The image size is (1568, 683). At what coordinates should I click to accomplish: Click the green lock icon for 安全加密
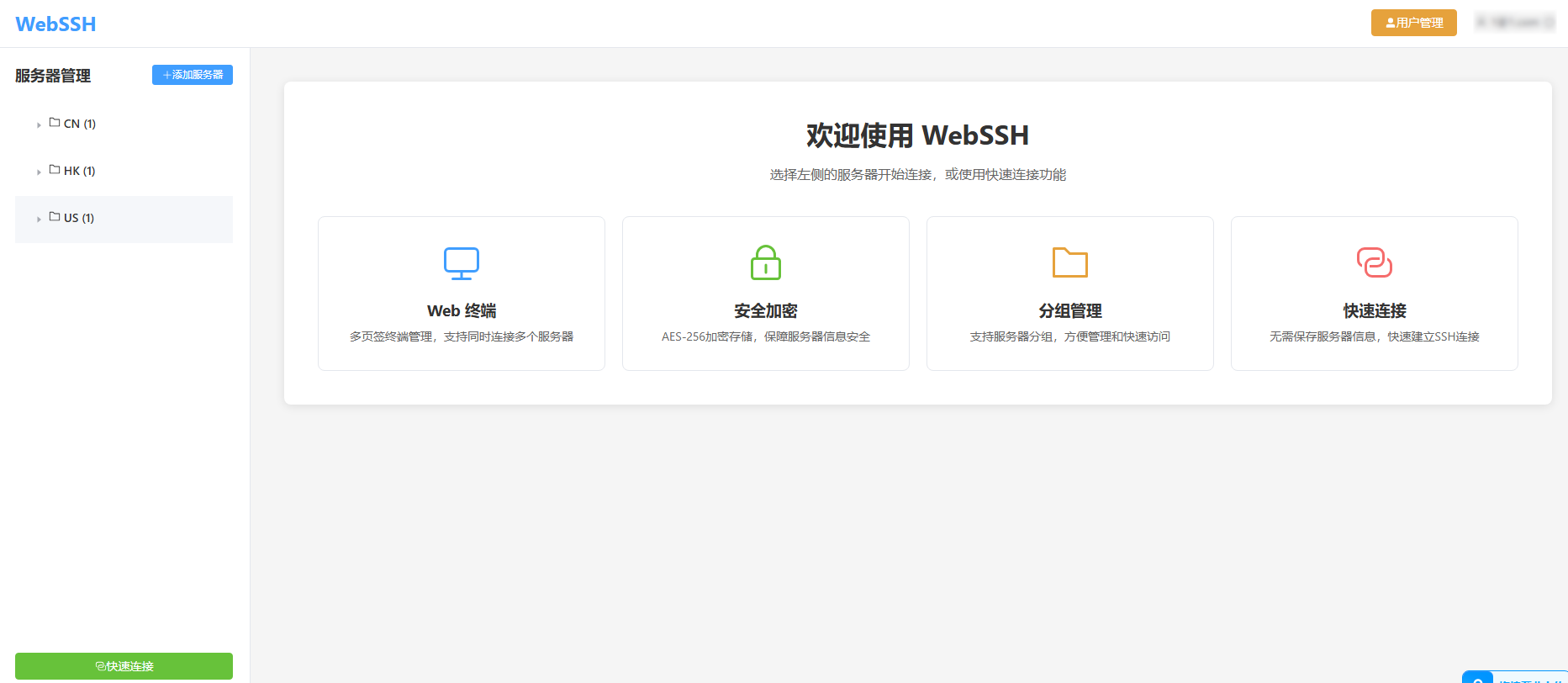766,262
